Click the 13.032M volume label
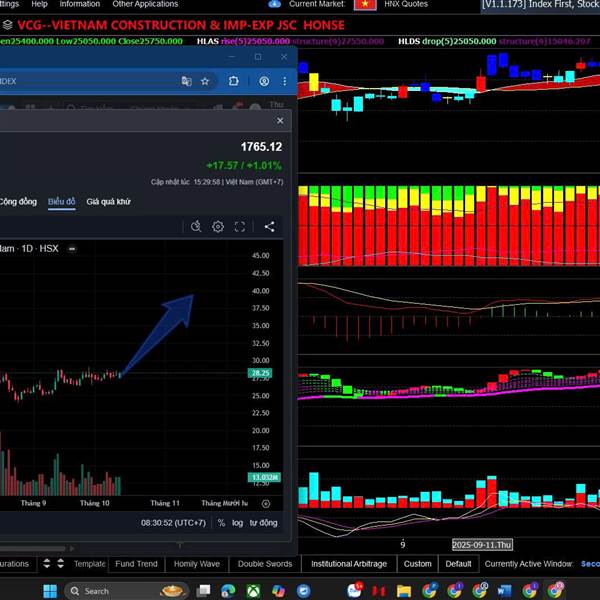Image resolution: width=600 pixels, height=600 pixels. coord(264,477)
